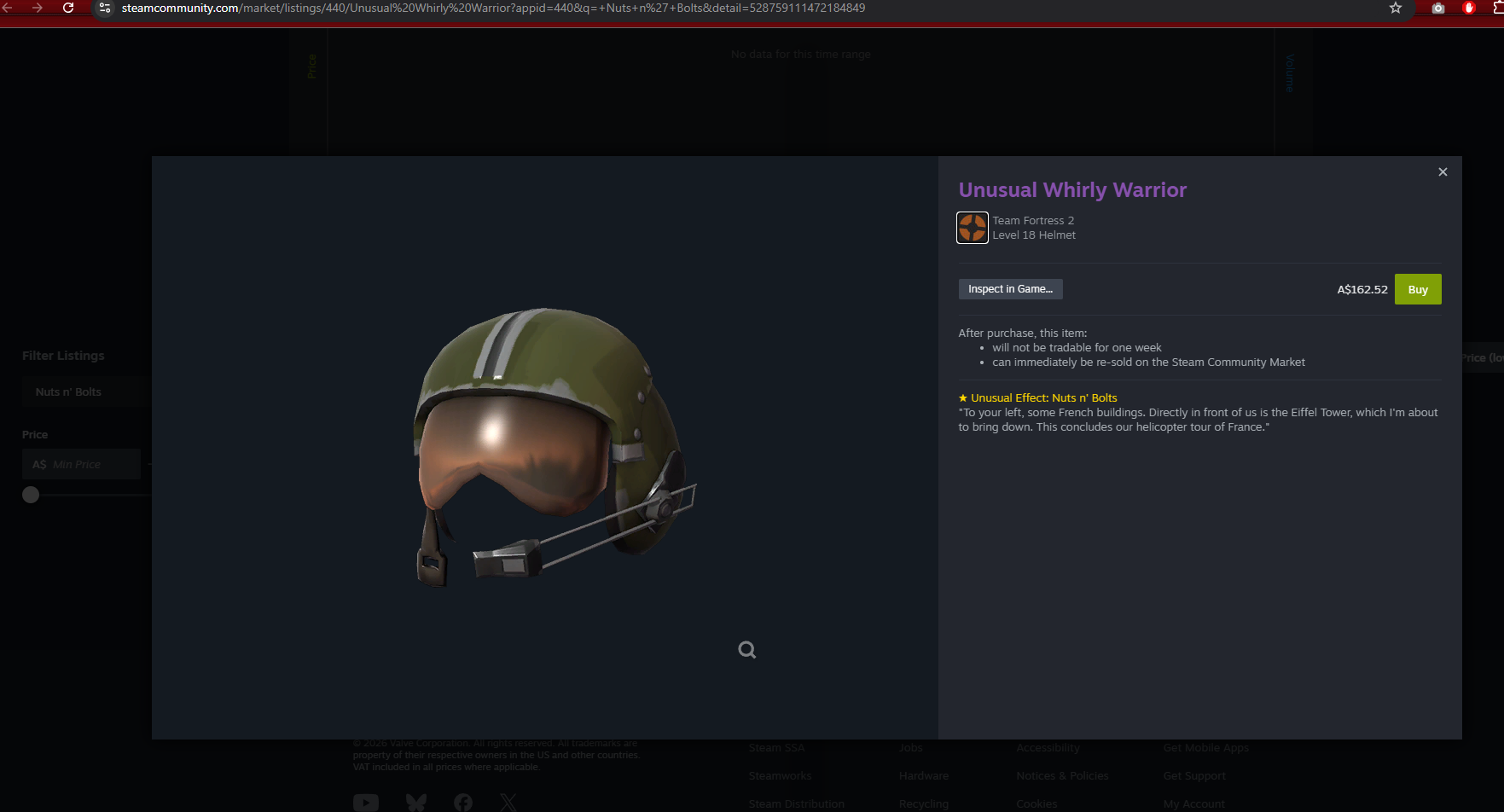Click the 'After purchase, this item:' text
The image size is (1504, 812).
[x=1023, y=333]
